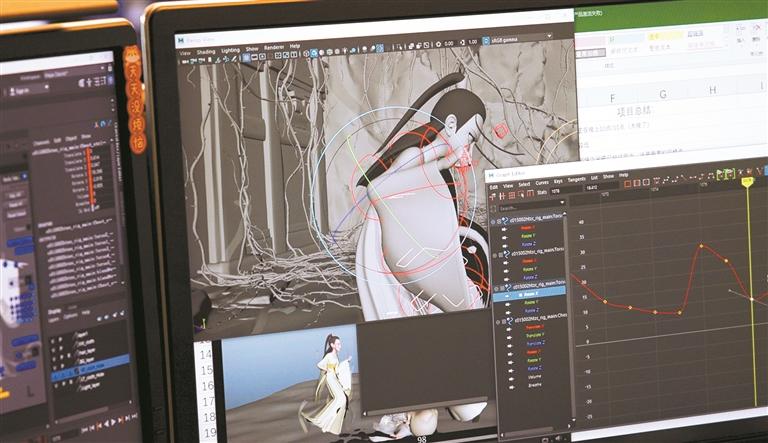Toggle the highlighted isolate select viewport icon

380,48
